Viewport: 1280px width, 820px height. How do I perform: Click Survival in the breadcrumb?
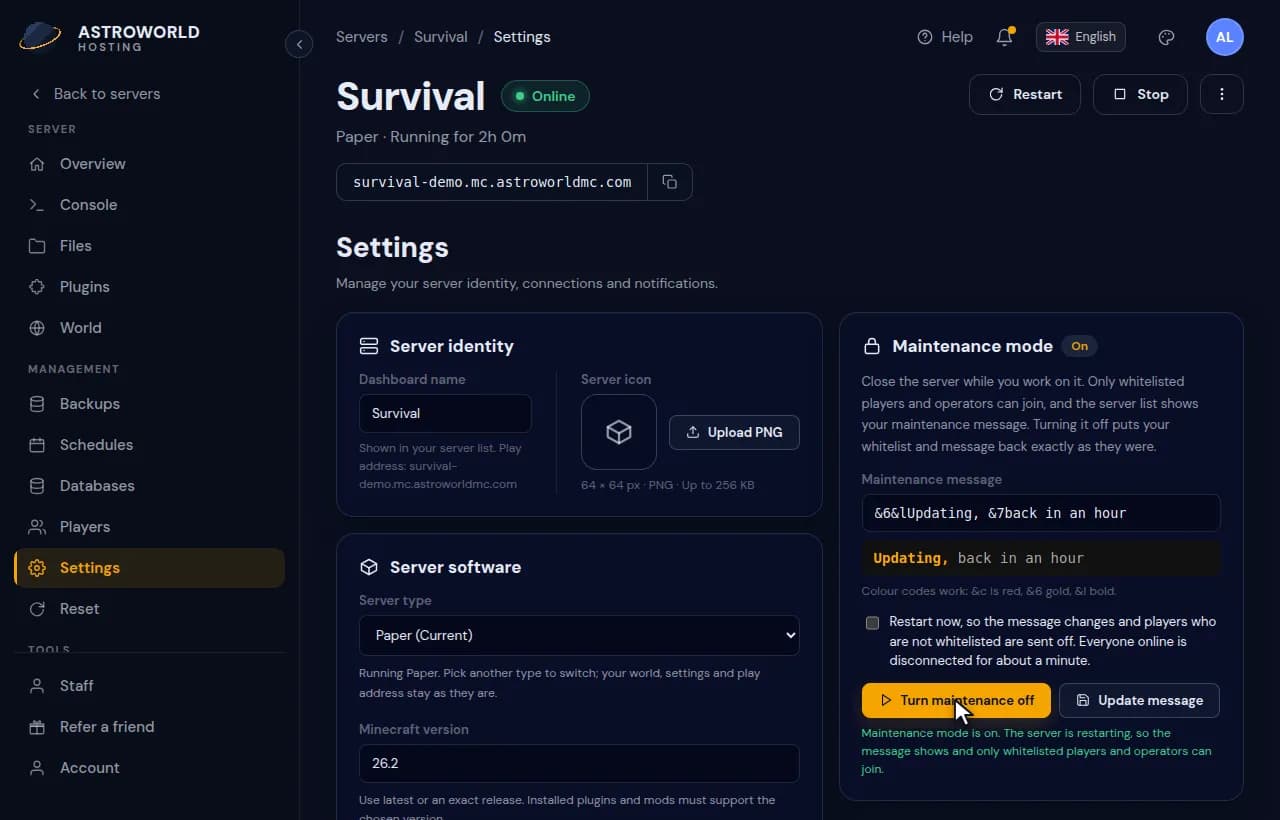click(441, 37)
